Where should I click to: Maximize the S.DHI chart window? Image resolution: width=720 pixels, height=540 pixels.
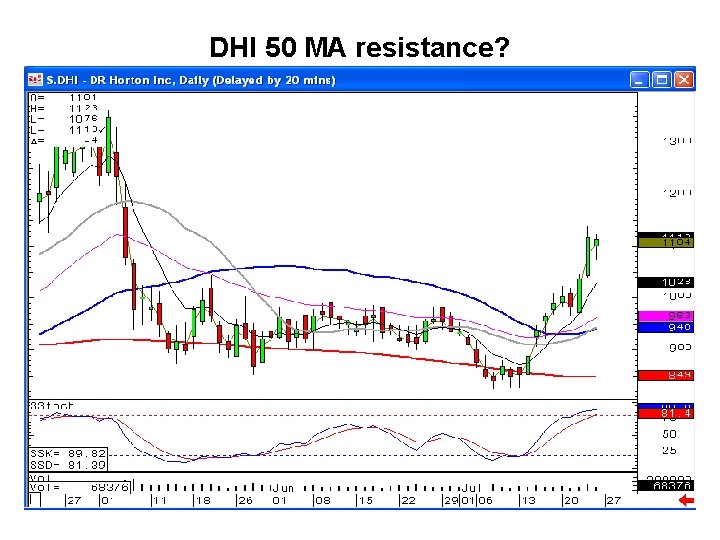(x=662, y=80)
